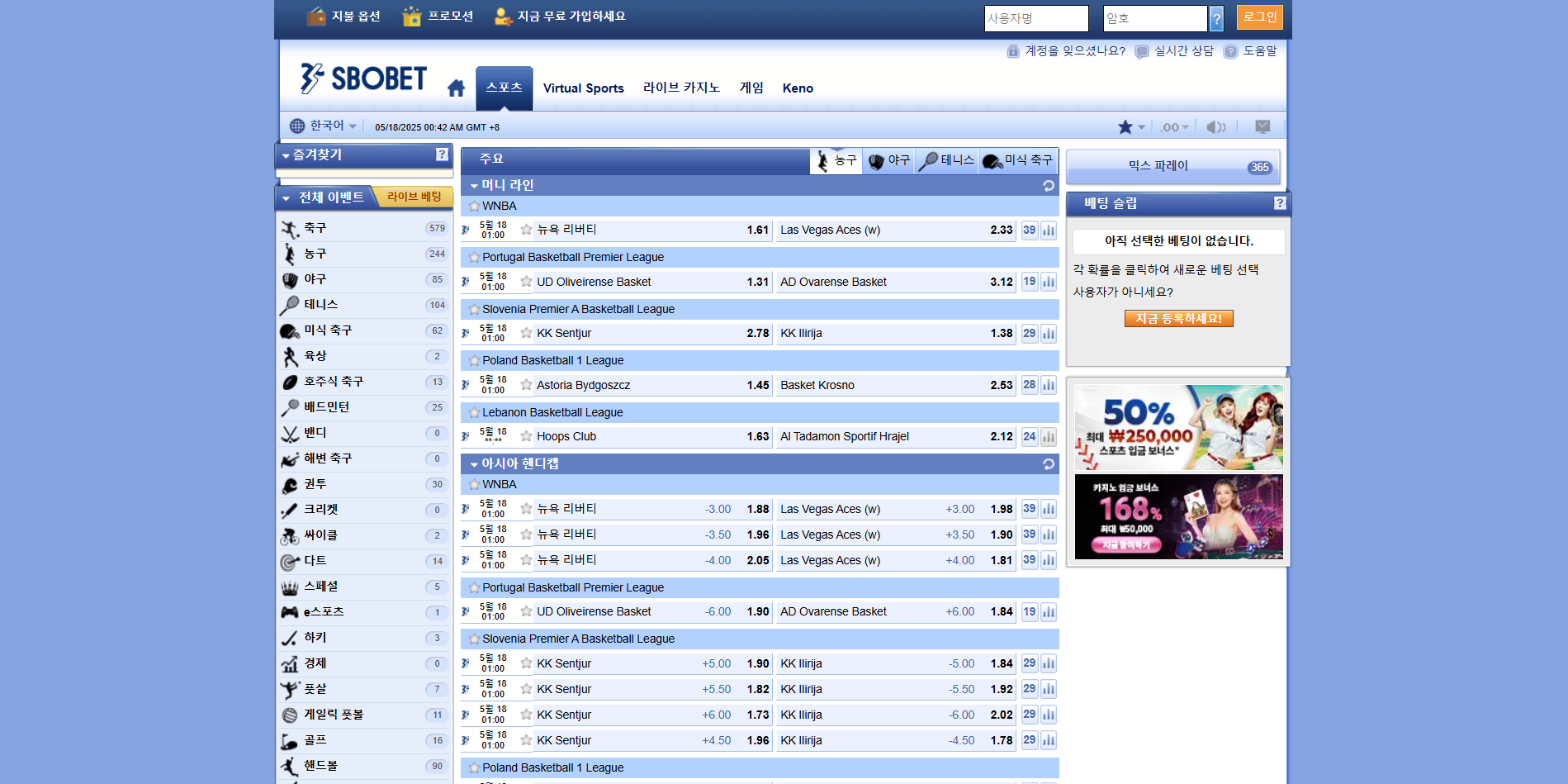This screenshot has height=784, width=1568.
Task: Select 배드민턴 badminton in sports list
Action: tap(364, 407)
